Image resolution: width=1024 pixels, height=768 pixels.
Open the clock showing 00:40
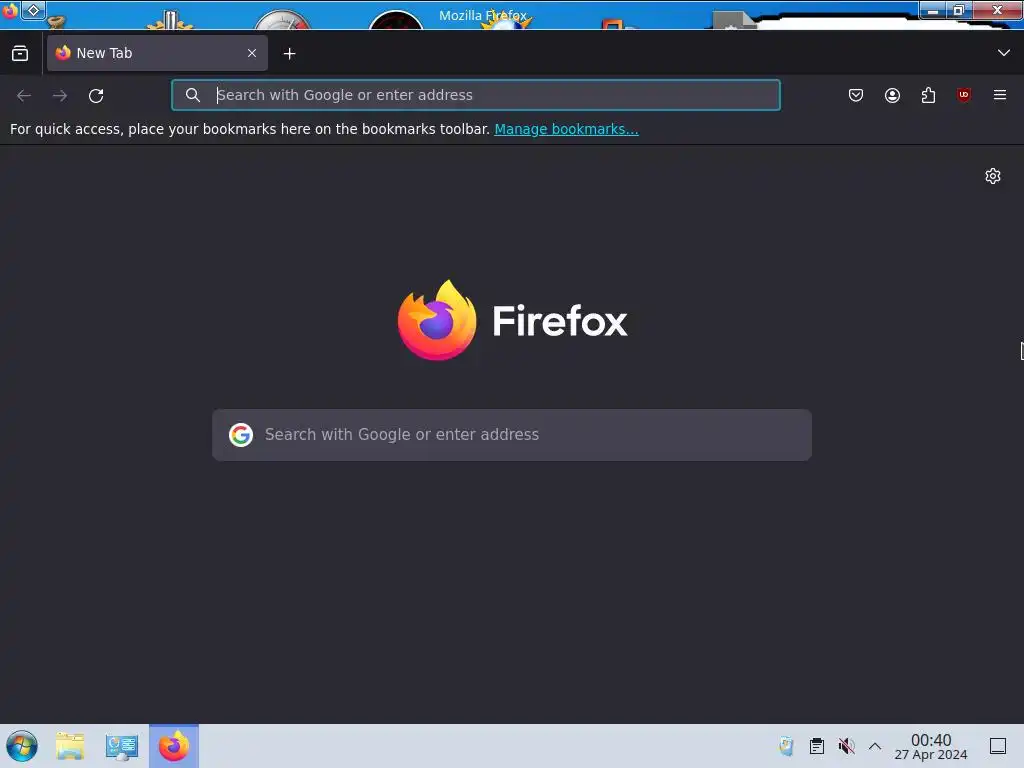tap(931, 746)
